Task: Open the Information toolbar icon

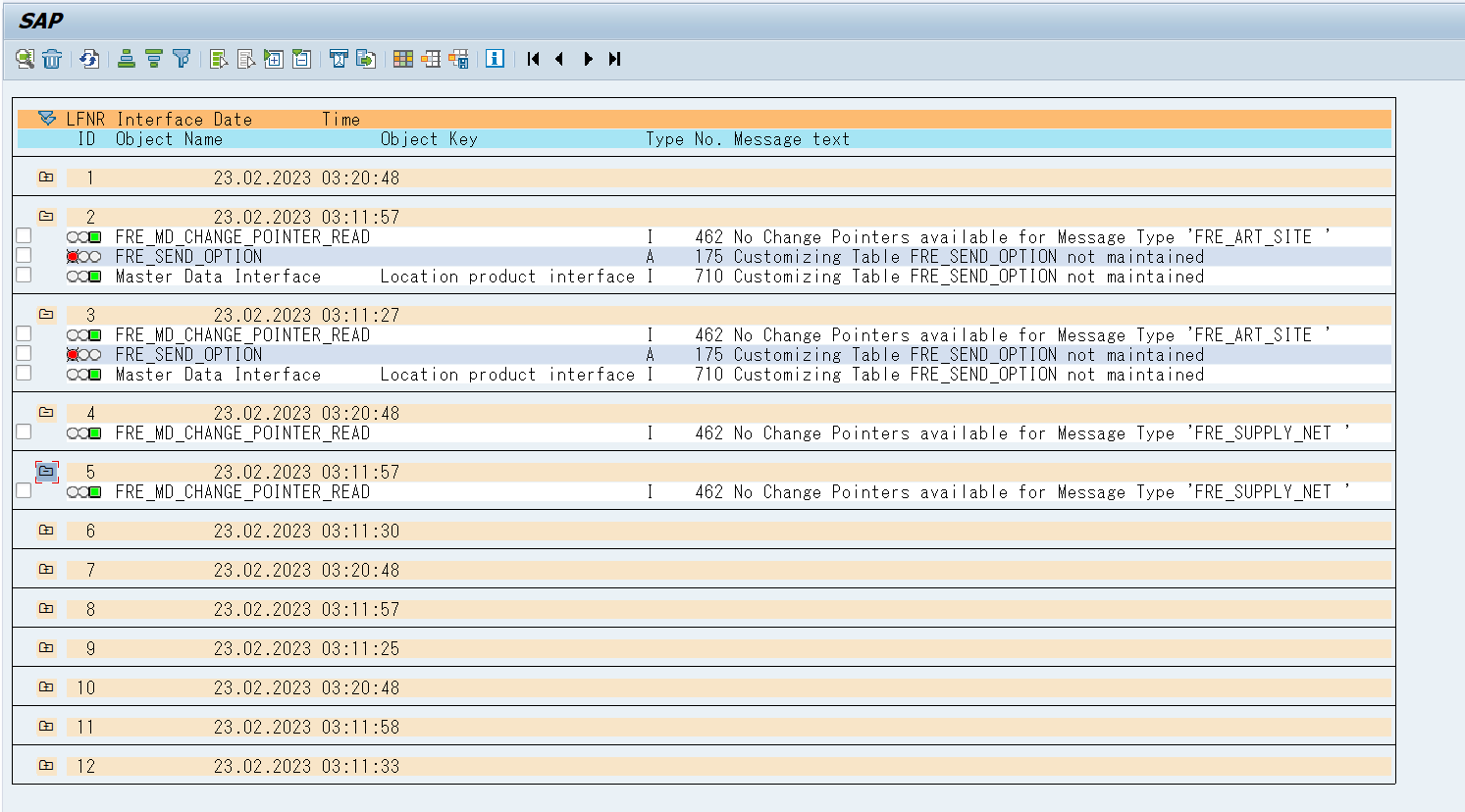Action: pos(495,59)
